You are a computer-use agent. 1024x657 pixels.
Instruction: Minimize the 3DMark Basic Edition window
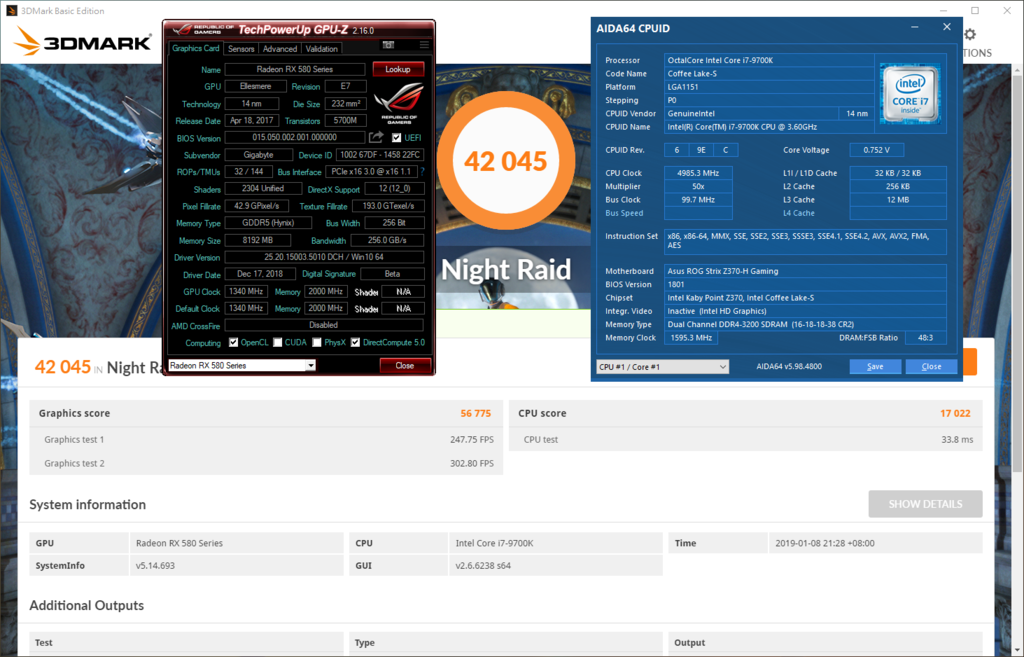click(944, 10)
